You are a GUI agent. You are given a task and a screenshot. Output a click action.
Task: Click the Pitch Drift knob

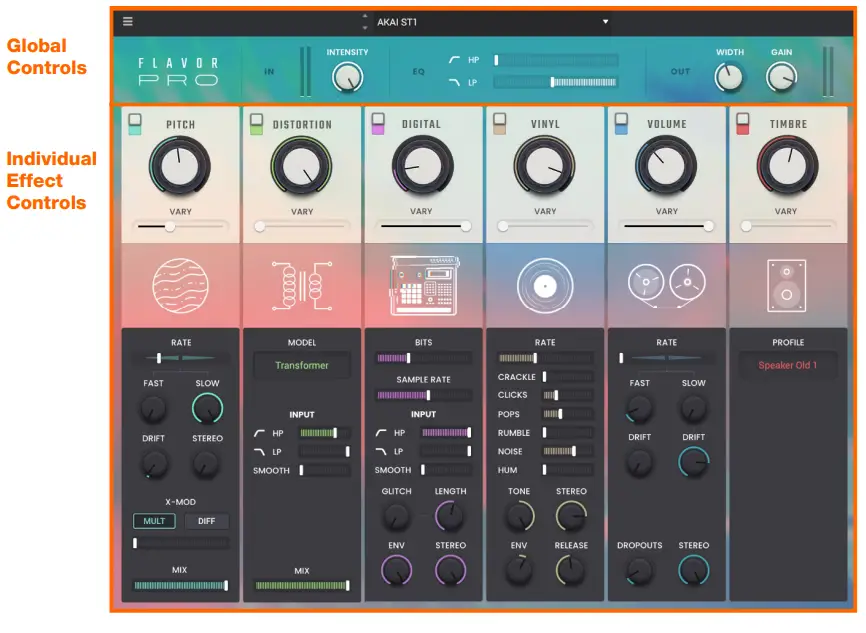[x=154, y=464]
